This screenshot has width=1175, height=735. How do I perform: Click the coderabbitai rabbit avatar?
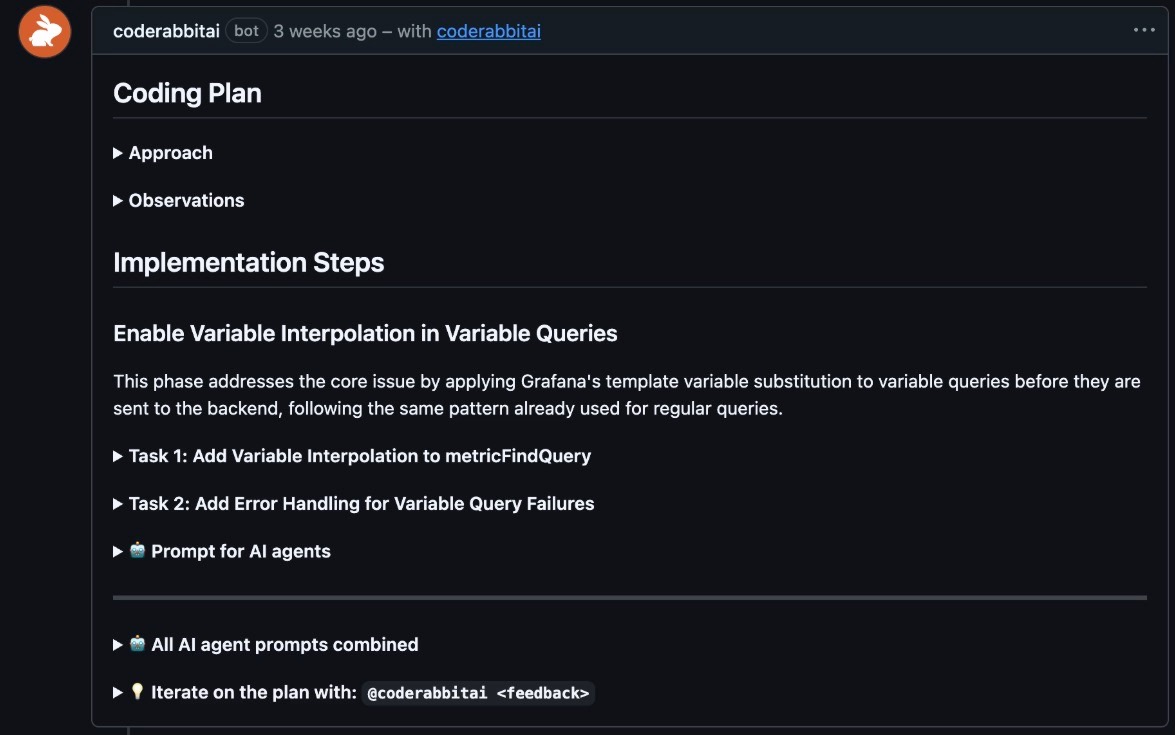click(x=45, y=32)
